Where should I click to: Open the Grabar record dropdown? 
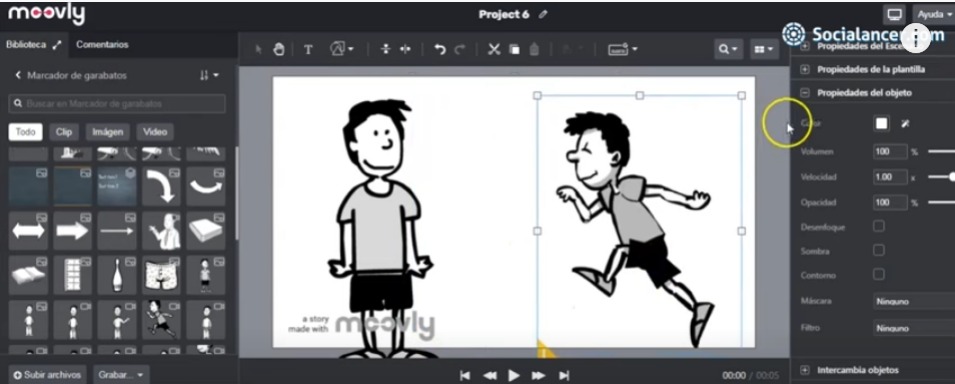[x=121, y=375]
